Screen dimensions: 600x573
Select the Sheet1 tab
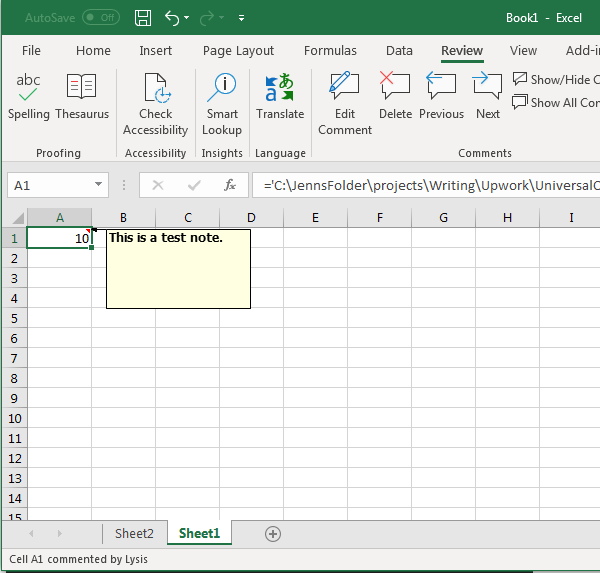(199, 533)
